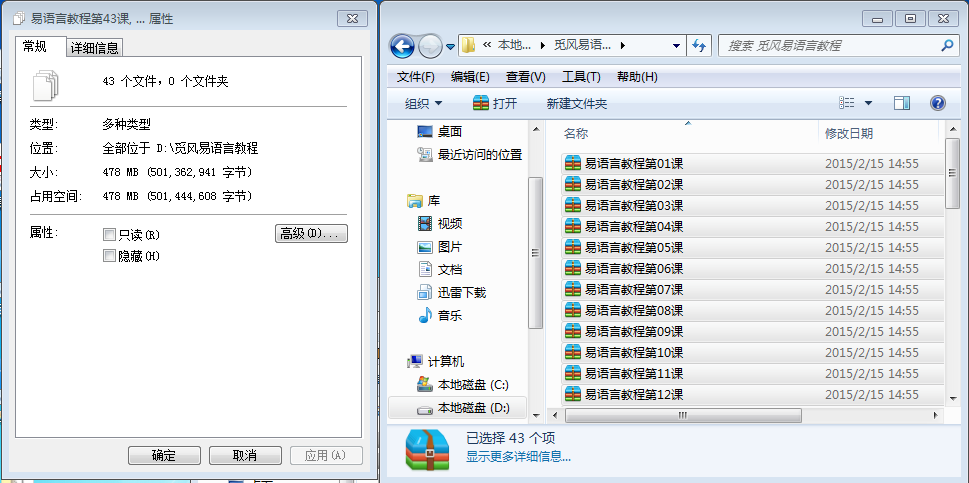Click 显示更多详细信息... link in details pane
The width and height of the screenshot is (969, 483).
pos(518,457)
